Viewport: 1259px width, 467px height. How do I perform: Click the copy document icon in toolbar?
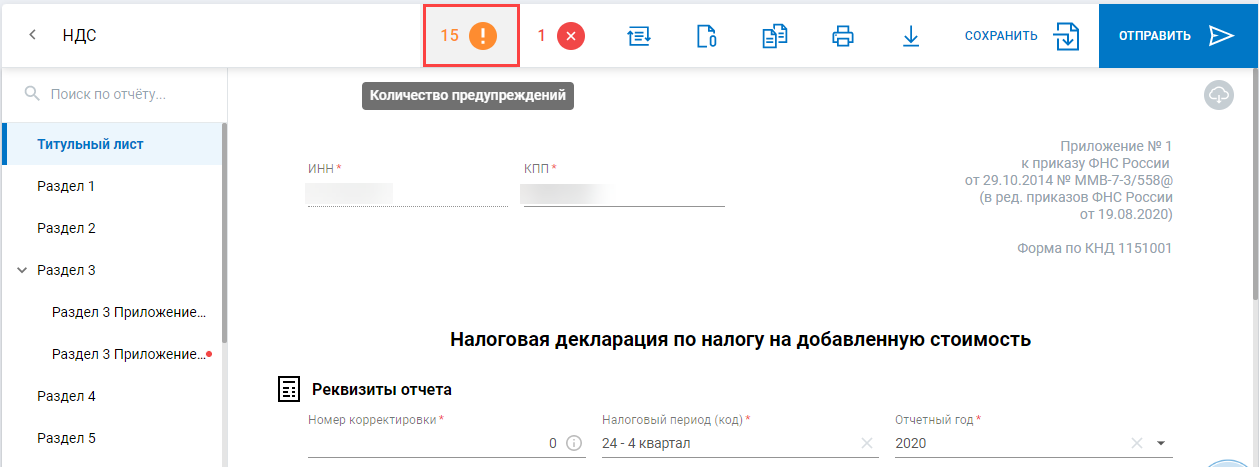tap(774, 36)
